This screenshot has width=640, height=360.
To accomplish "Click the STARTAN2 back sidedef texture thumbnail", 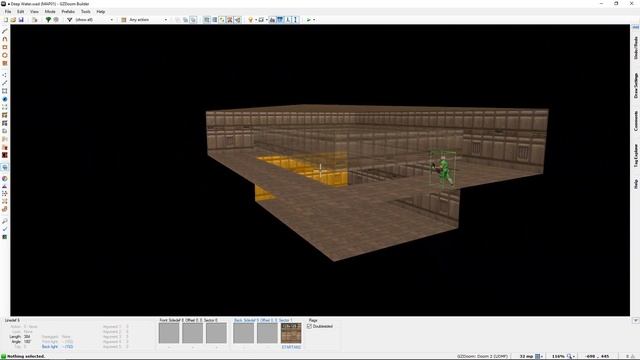I will click(291, 333).
